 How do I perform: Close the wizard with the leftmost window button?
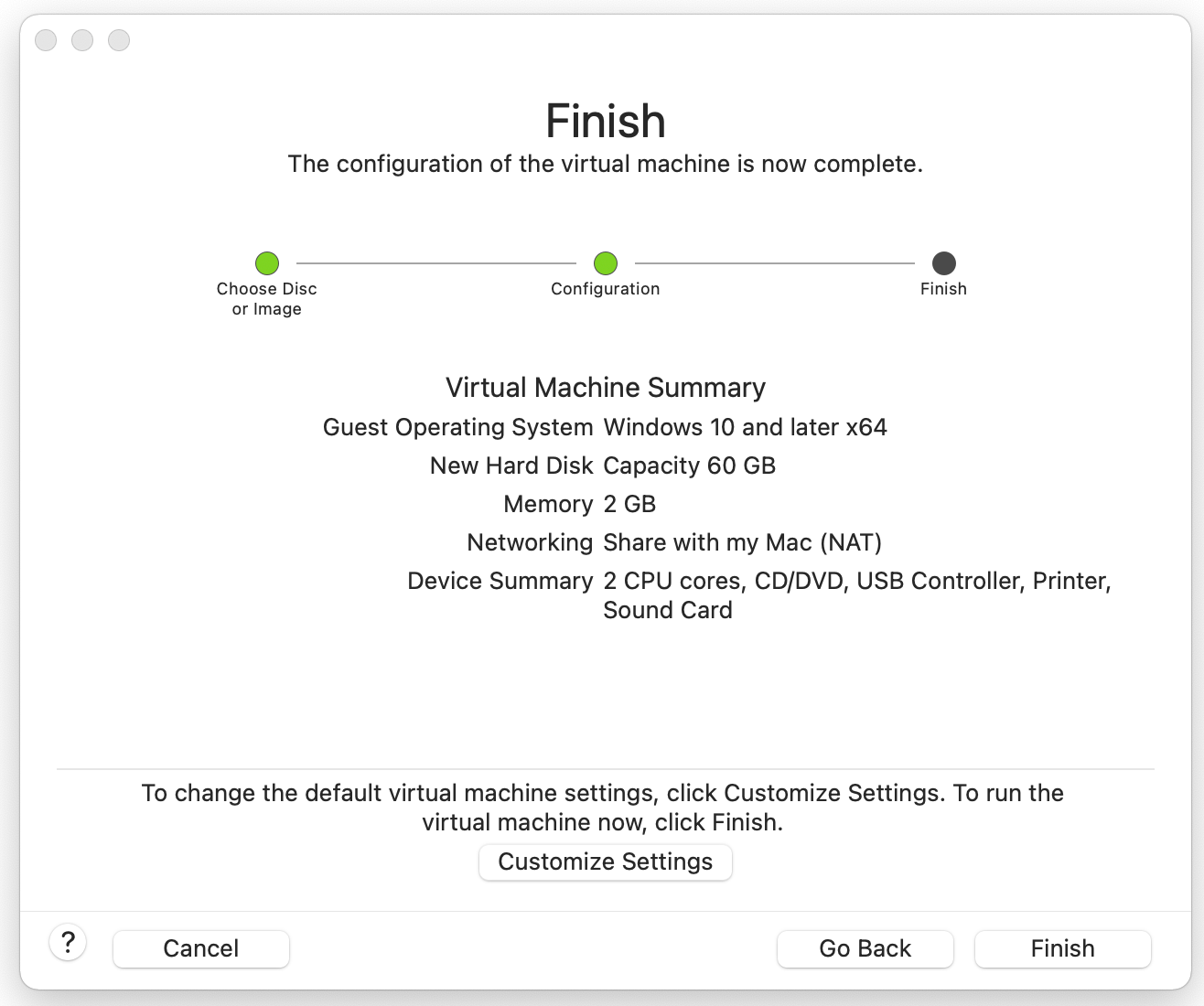pyautogui.click(x=46, y=40)
